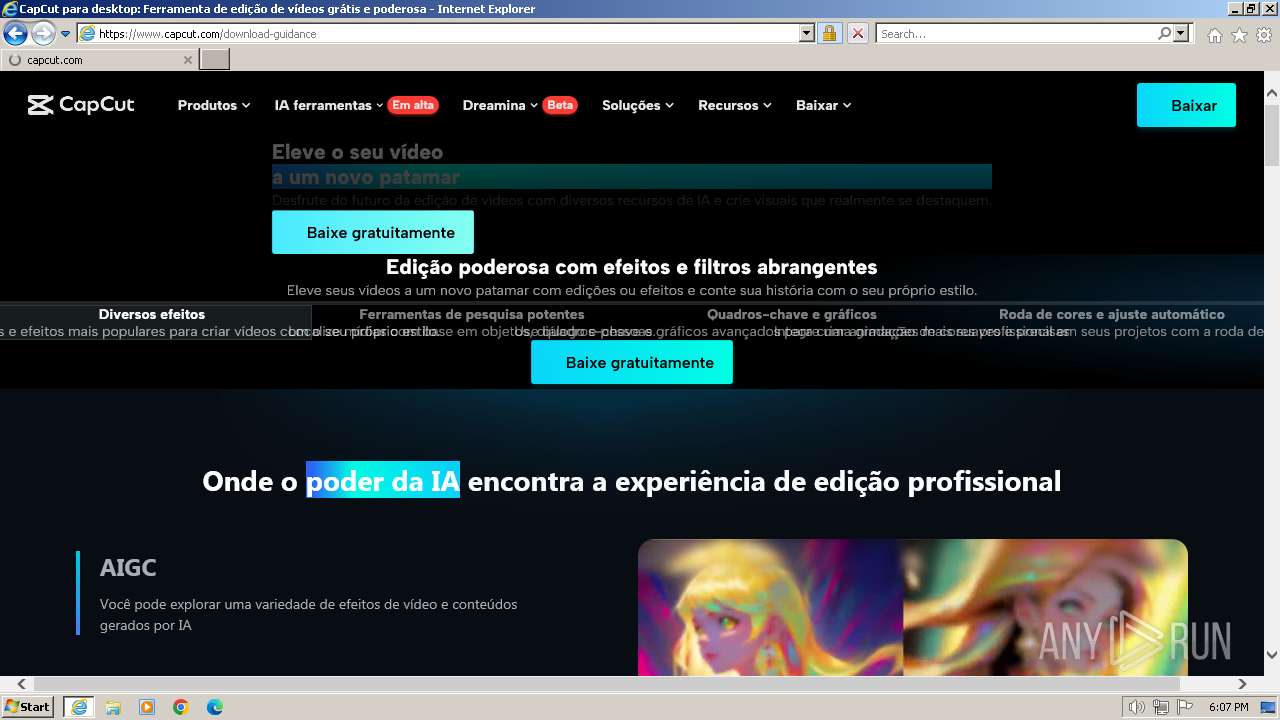Expand the Baixar nav menu
The height and width of the screenshot is (720, 1280).
(x=824, y=105)
